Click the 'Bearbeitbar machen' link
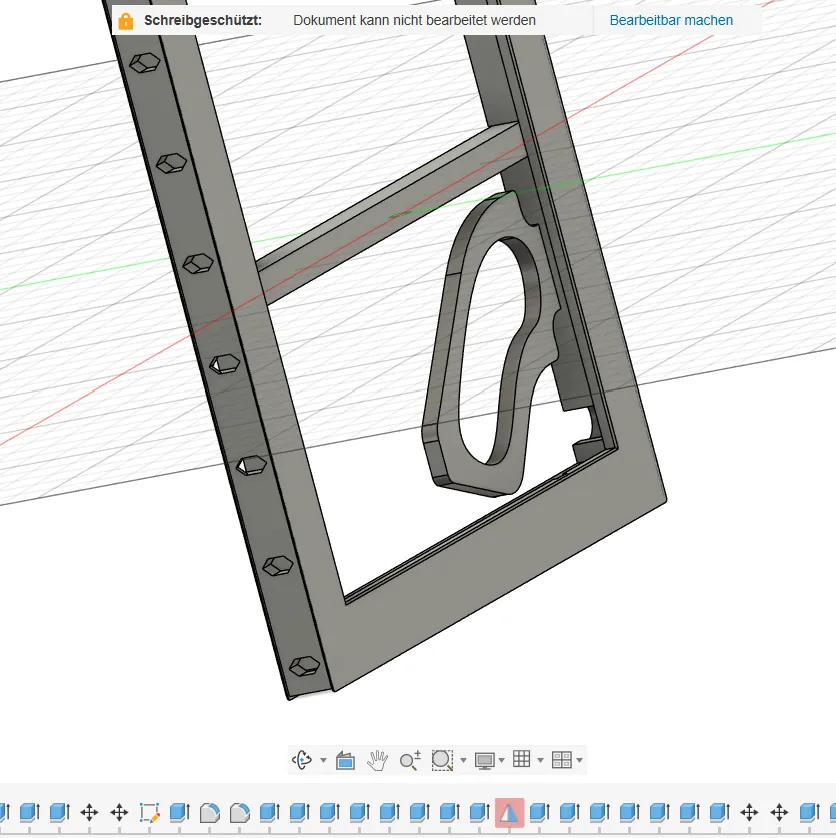The width and height of the screenshot is (836, 838). coord(671,20)
